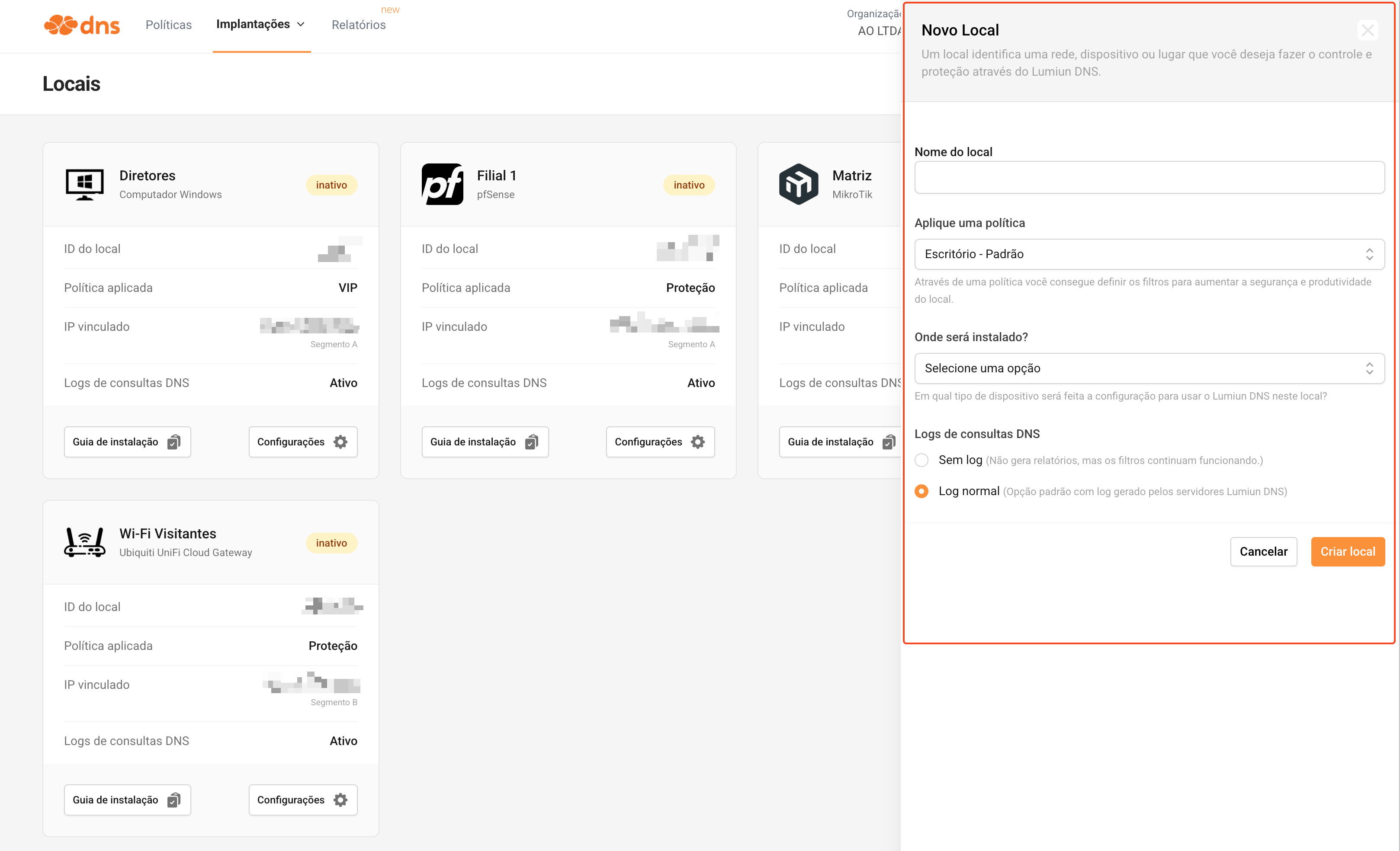
Task: Select the Sem log radio option
Action: click(x=922, y=460)
